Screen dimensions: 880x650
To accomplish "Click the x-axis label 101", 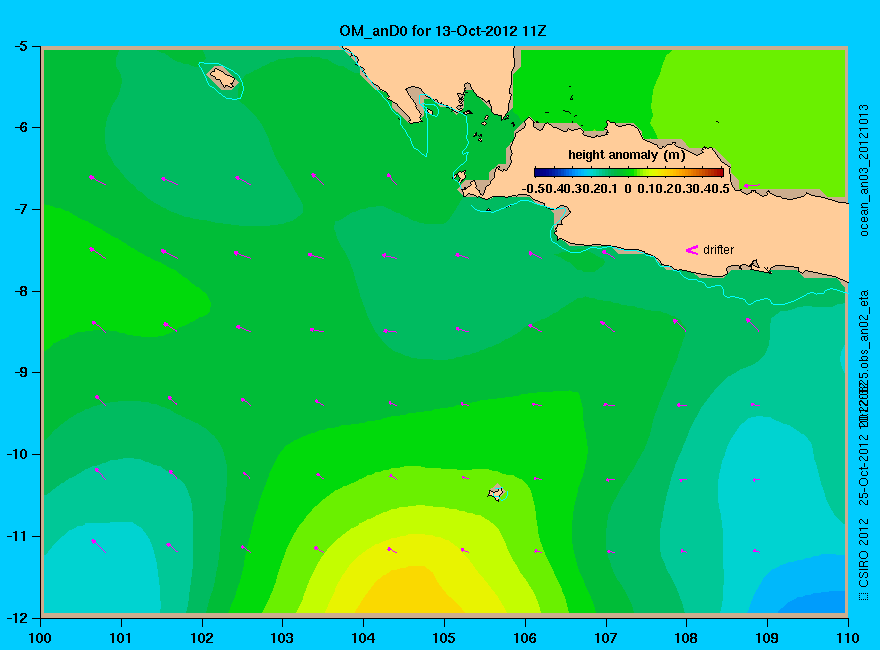I will pos(120,638).
